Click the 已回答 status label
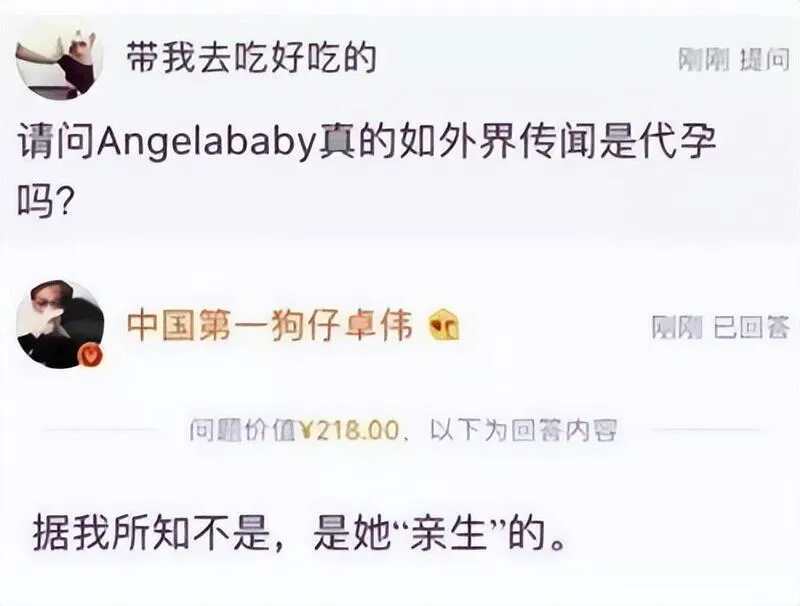This screenshot has height=606, width=800. tap(752, 327)
